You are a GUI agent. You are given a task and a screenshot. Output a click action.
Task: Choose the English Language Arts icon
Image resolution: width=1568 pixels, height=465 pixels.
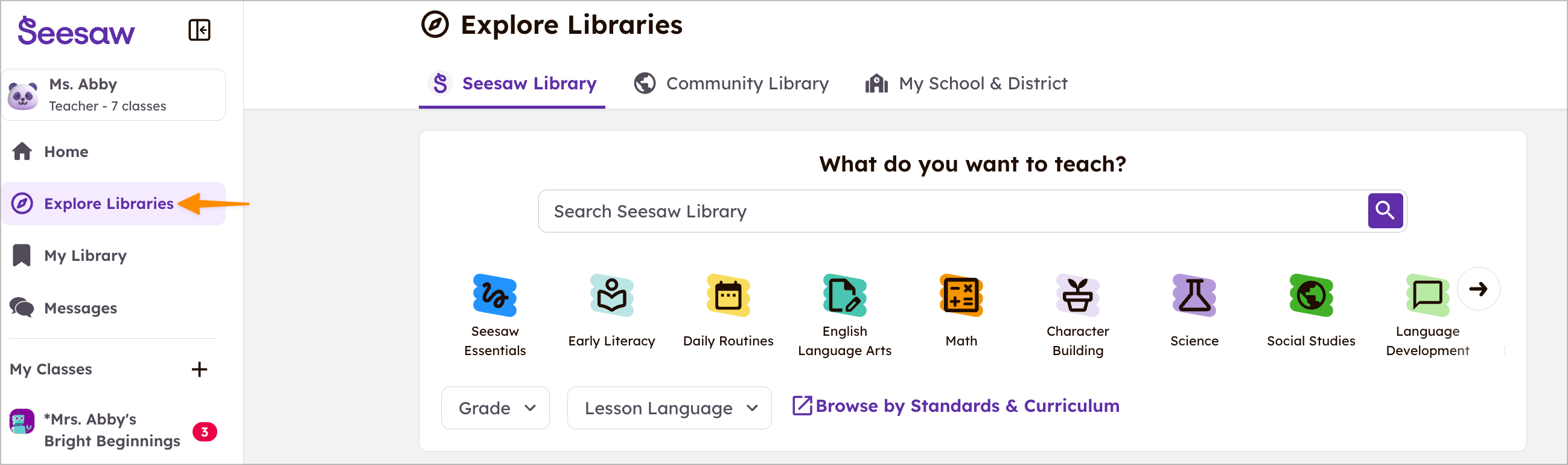(844, 295)
